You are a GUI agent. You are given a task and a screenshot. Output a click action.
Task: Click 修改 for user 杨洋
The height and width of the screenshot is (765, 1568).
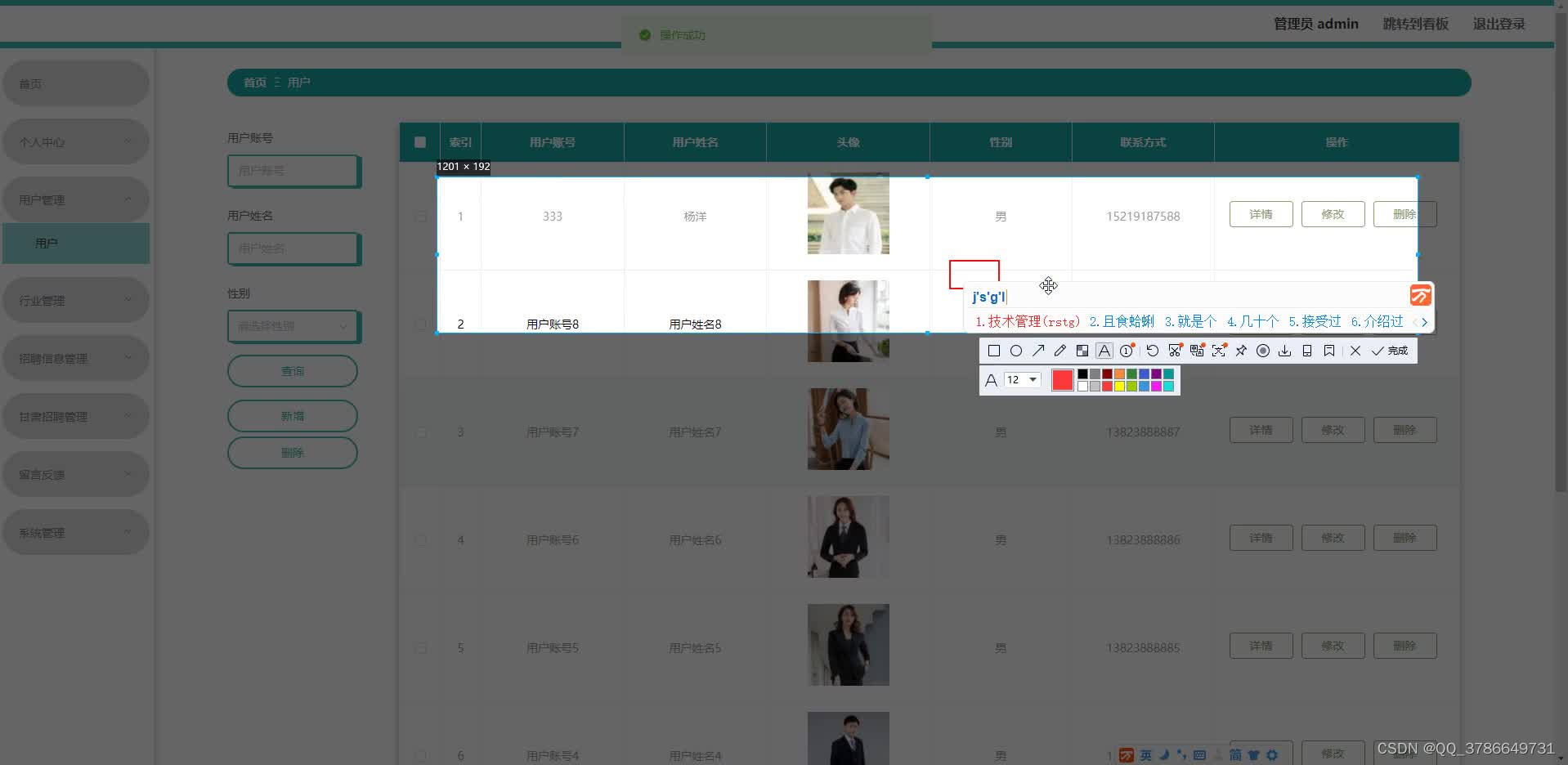(1333, 214)
